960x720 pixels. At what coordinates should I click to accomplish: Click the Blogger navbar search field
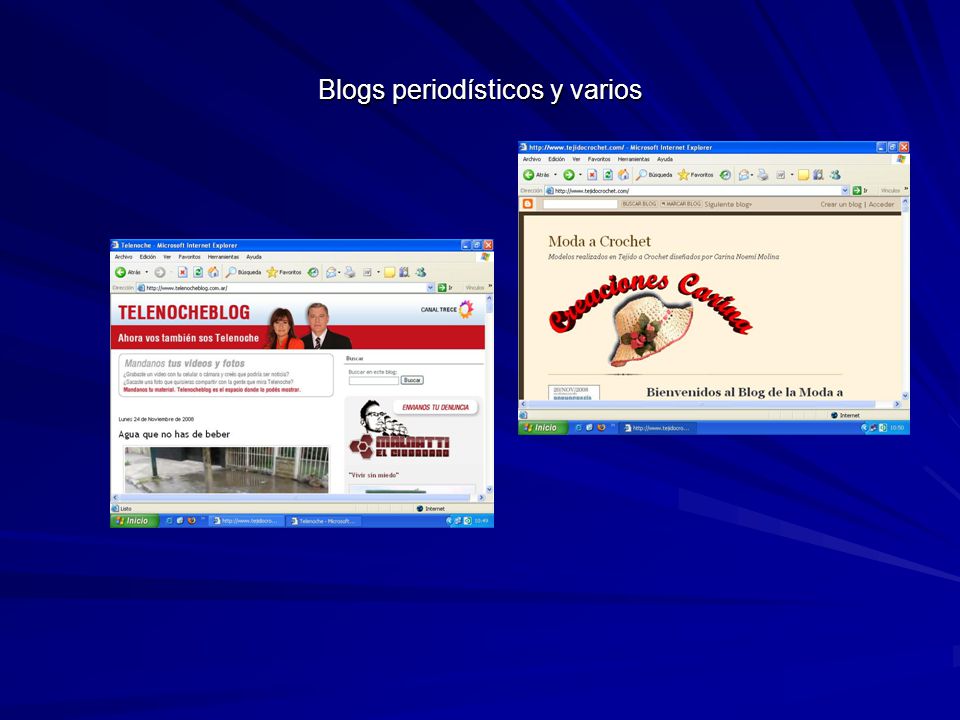[580, 204]
